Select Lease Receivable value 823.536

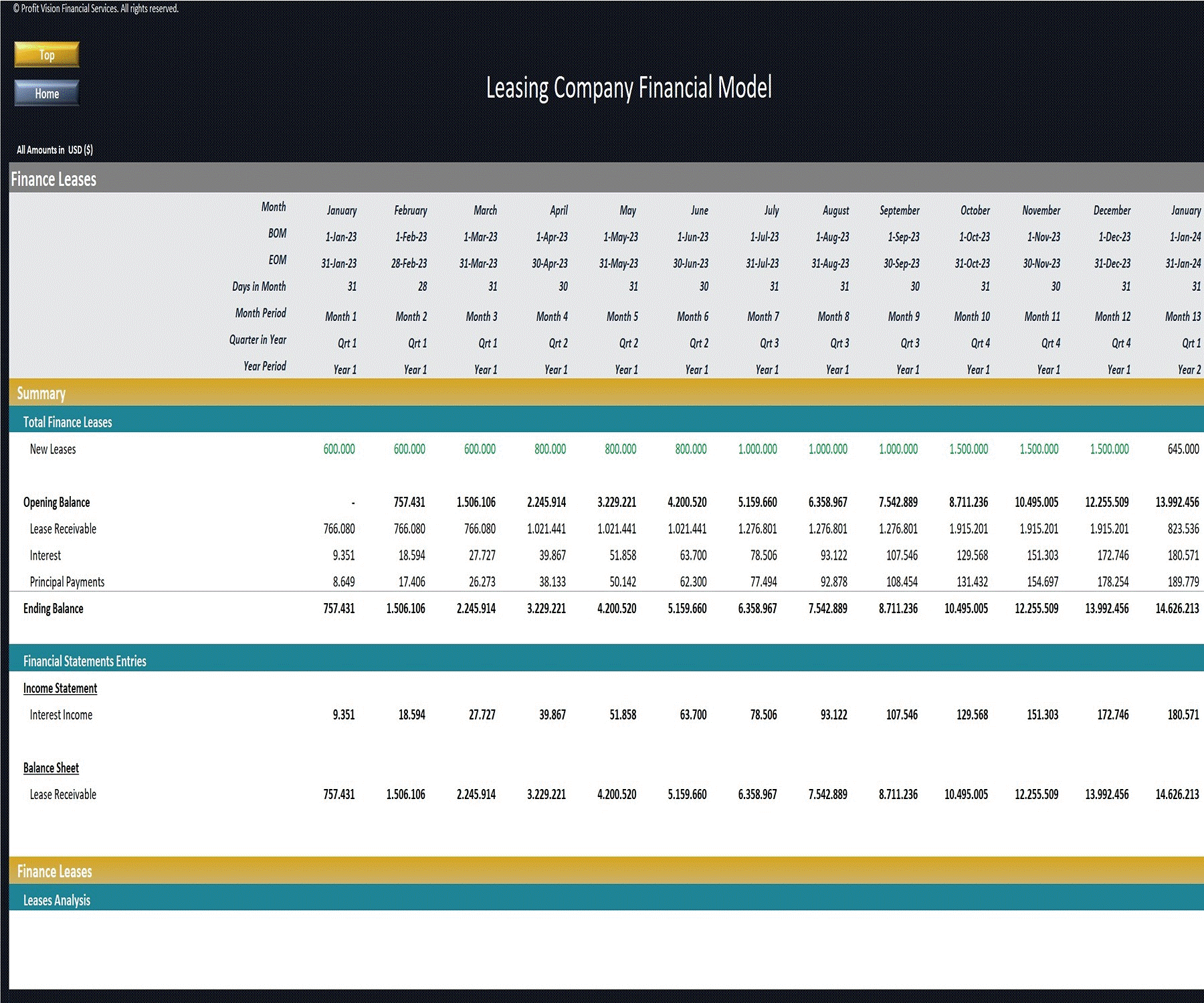(1183, 529)
